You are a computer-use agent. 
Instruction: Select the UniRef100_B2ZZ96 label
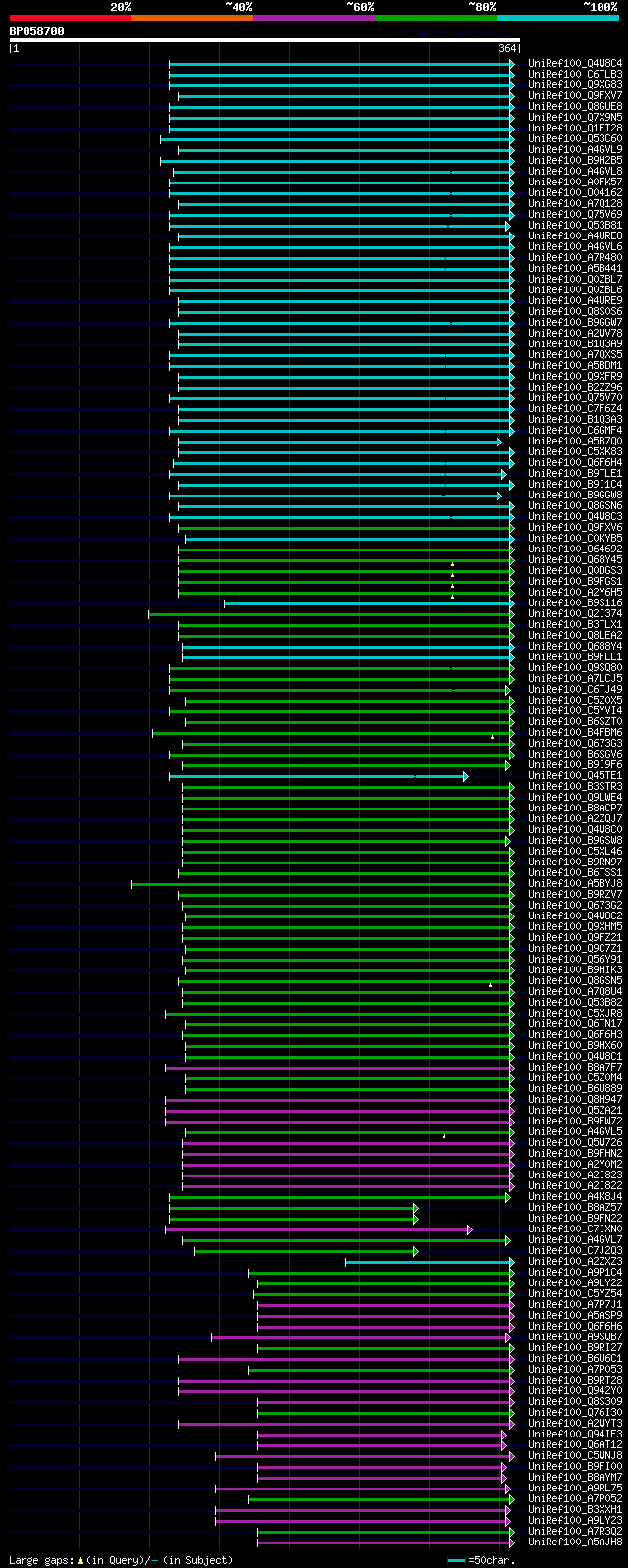click(575, 387)
